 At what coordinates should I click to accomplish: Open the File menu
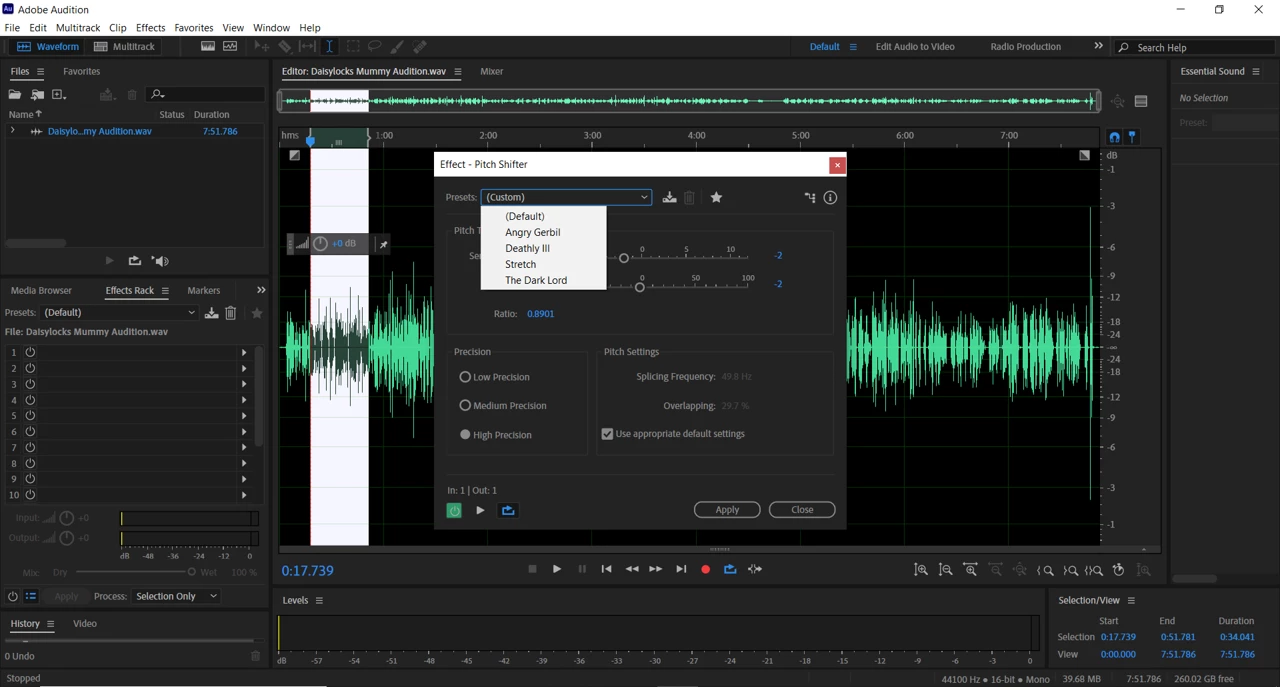pyautogui.click(x=12, y=28)
